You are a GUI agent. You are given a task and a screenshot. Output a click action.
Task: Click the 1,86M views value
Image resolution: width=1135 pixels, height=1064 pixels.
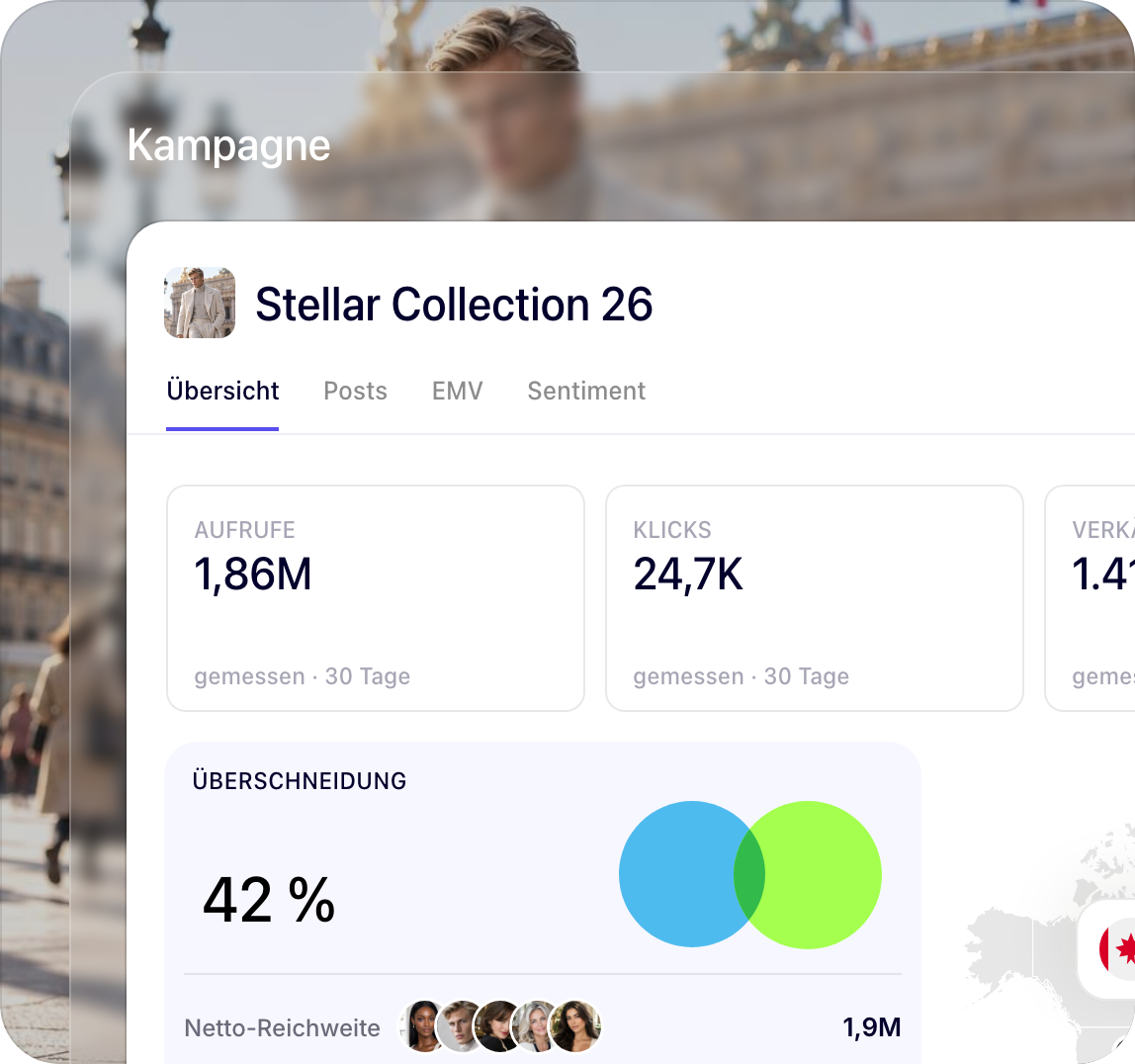tap(253, 575)
